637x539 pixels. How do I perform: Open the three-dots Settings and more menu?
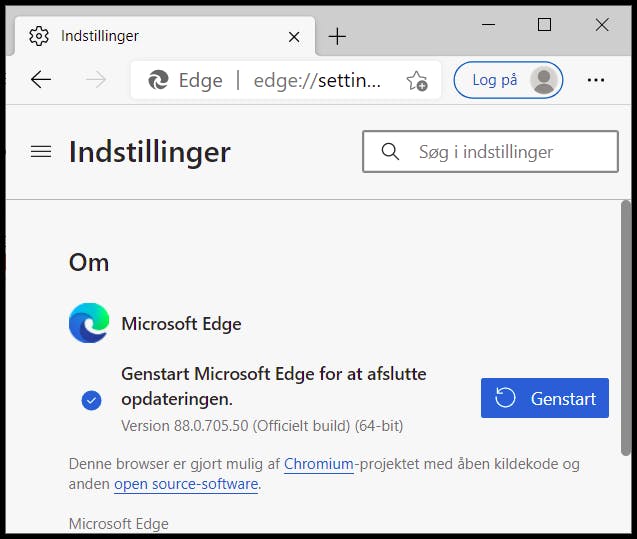click(x=596, y=80)
